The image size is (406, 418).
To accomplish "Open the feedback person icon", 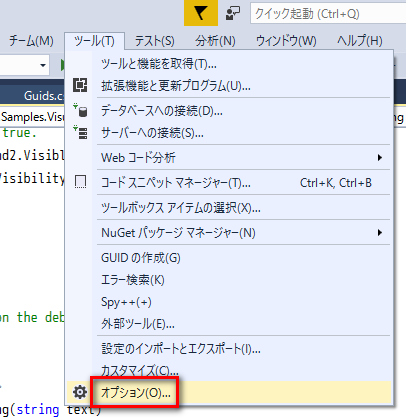I will point(233,14).
